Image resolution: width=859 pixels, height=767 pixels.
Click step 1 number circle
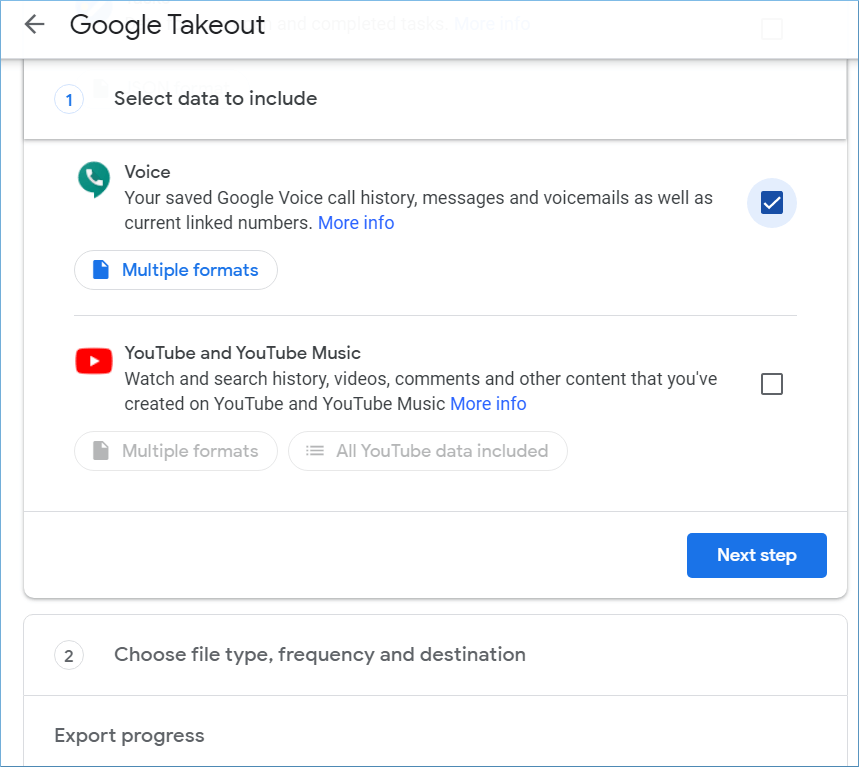[69, 100]
